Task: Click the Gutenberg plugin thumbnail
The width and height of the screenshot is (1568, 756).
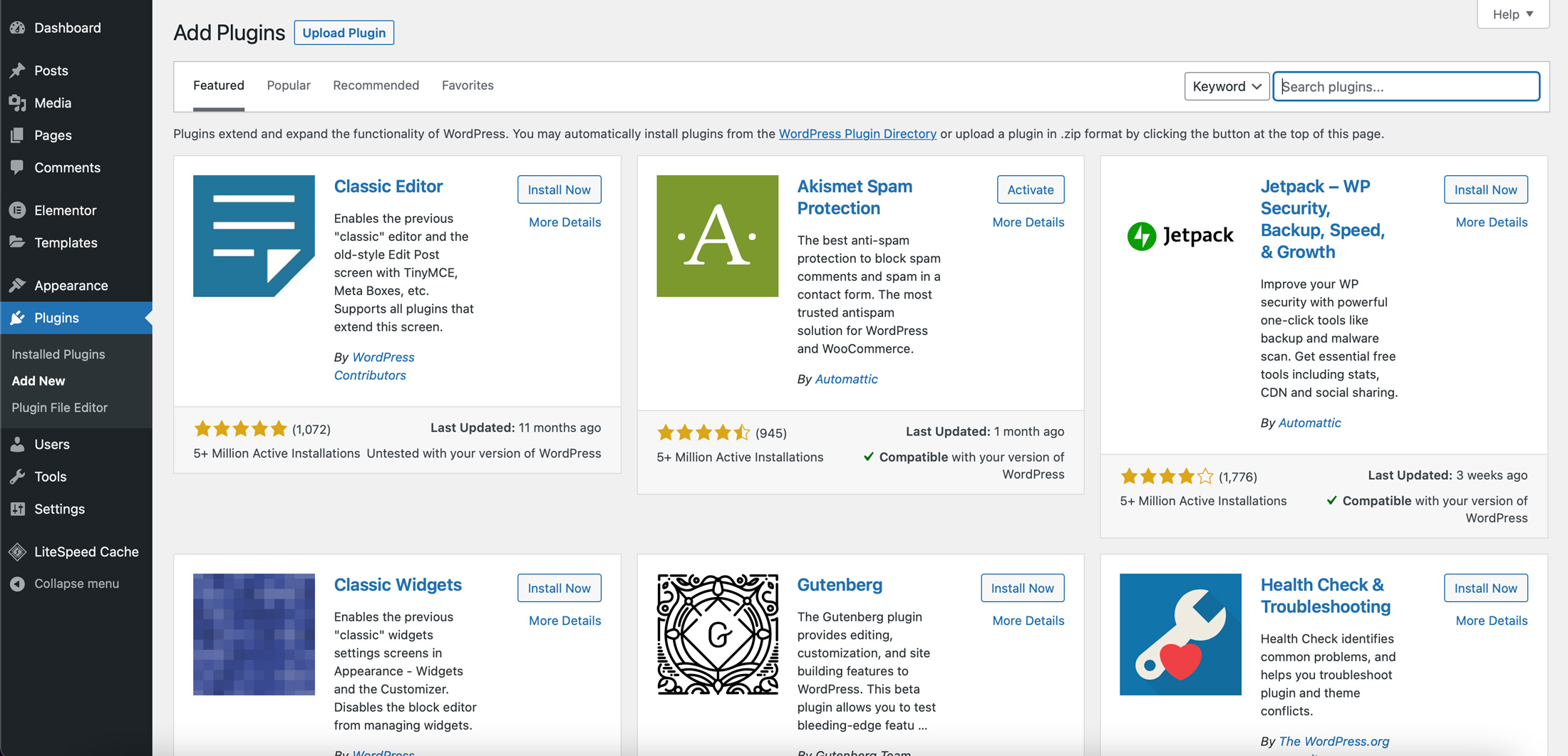Action: (717, 634)
